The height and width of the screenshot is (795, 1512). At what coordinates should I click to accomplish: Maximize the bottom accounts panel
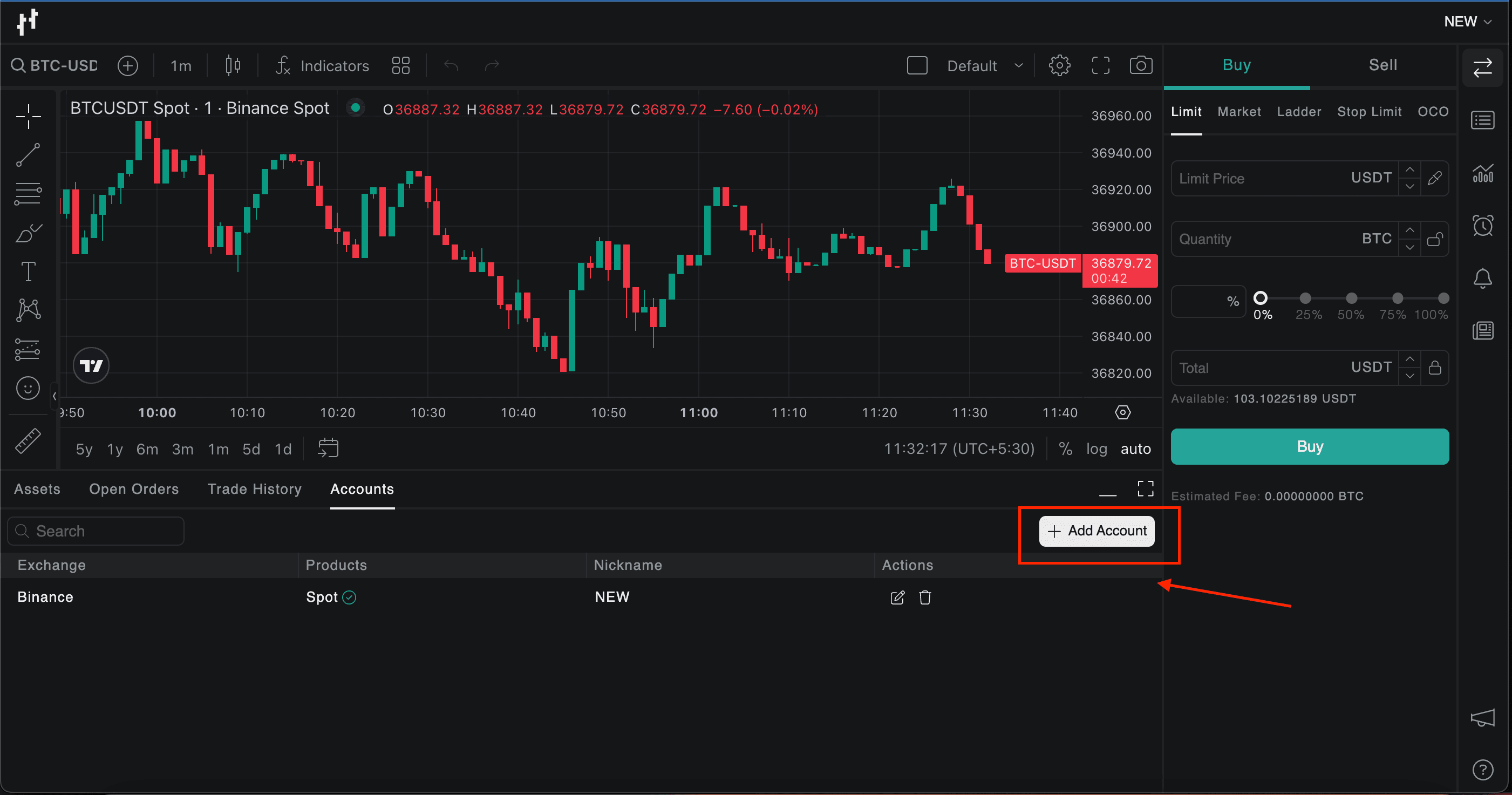click(x=1145, y=488)
